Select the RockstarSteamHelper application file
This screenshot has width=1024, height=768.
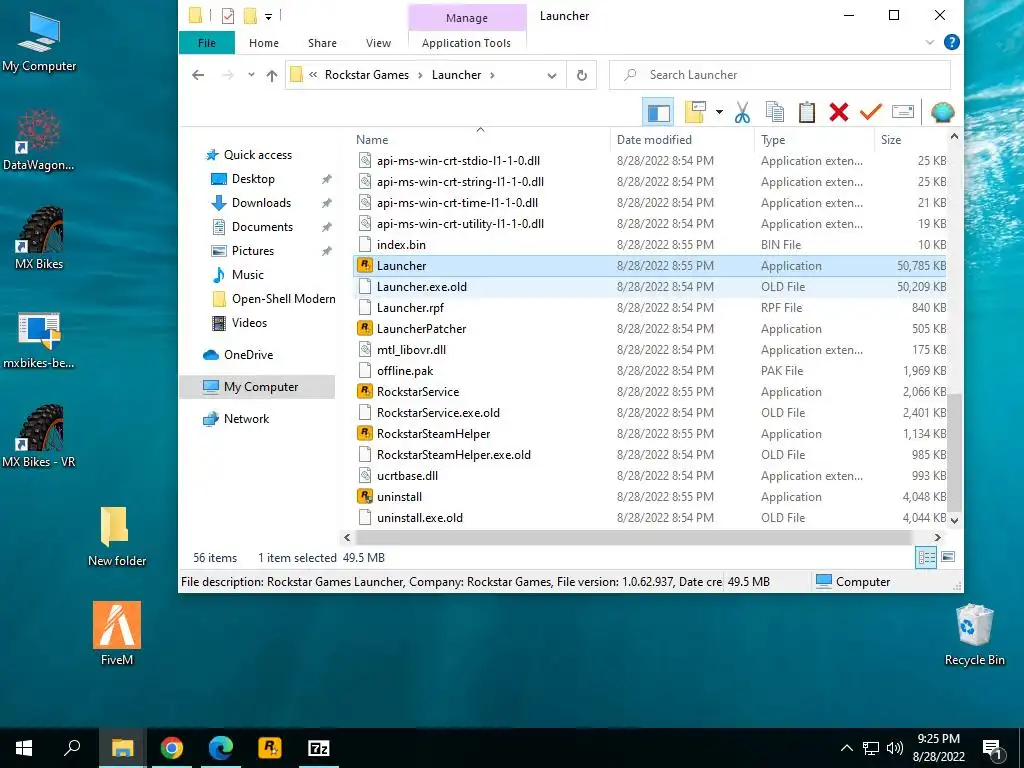[x=433, y=434]
